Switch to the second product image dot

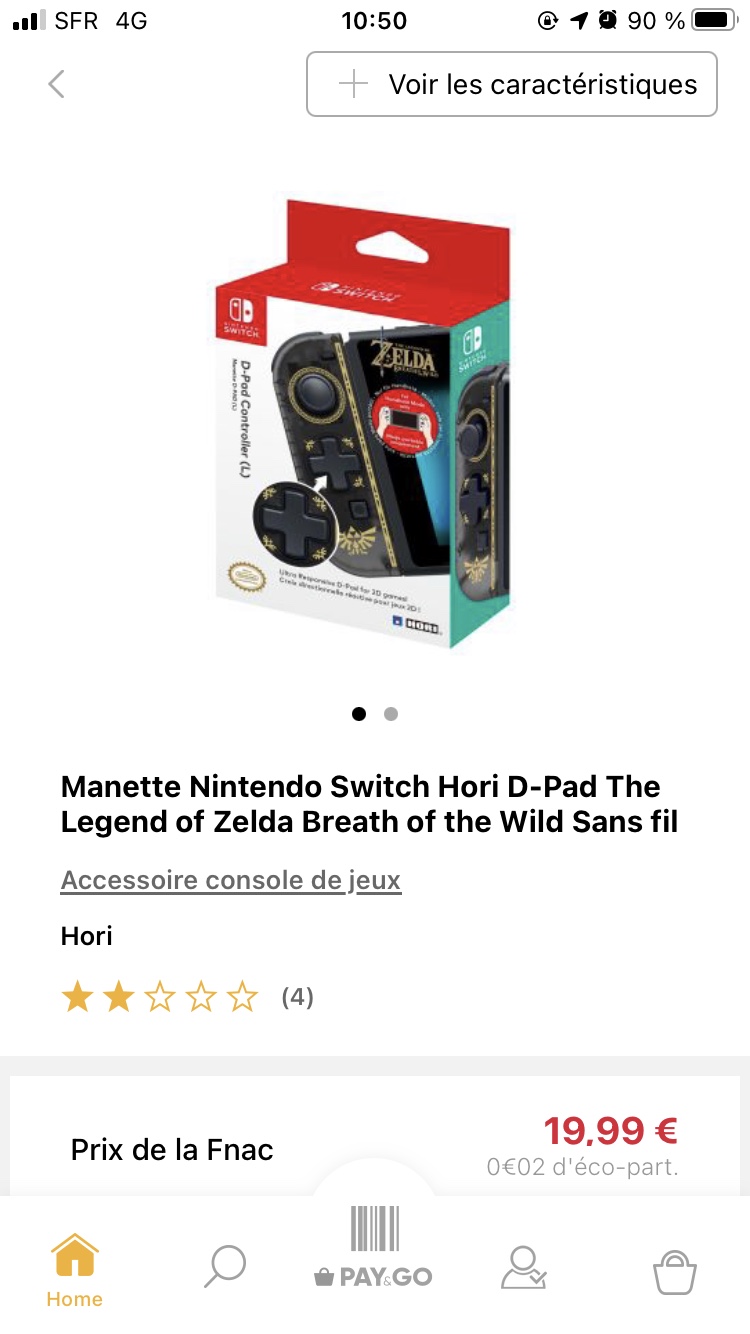[x=391, y=714]
